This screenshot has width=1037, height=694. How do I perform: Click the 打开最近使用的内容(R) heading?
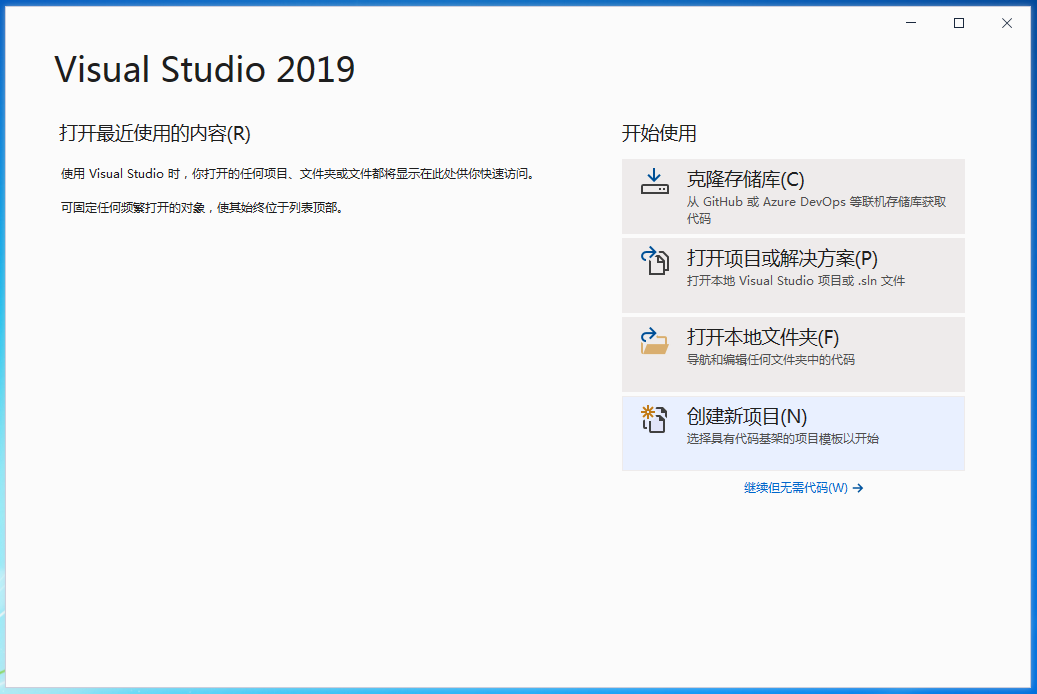pos(155,134)
